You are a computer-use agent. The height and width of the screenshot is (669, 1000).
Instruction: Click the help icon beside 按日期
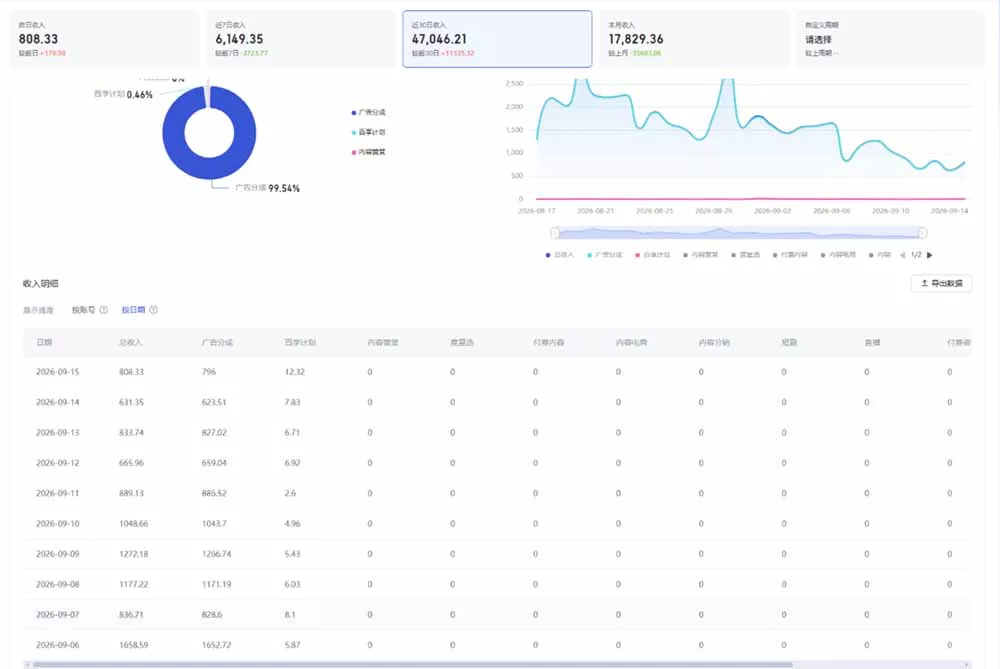[x=153, y=310]
